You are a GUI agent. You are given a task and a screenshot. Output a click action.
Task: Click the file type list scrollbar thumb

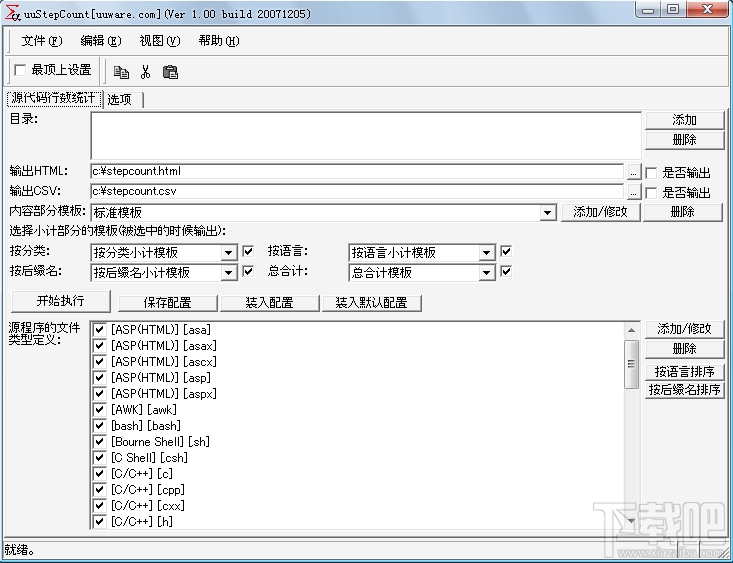(x=632, y=364)
